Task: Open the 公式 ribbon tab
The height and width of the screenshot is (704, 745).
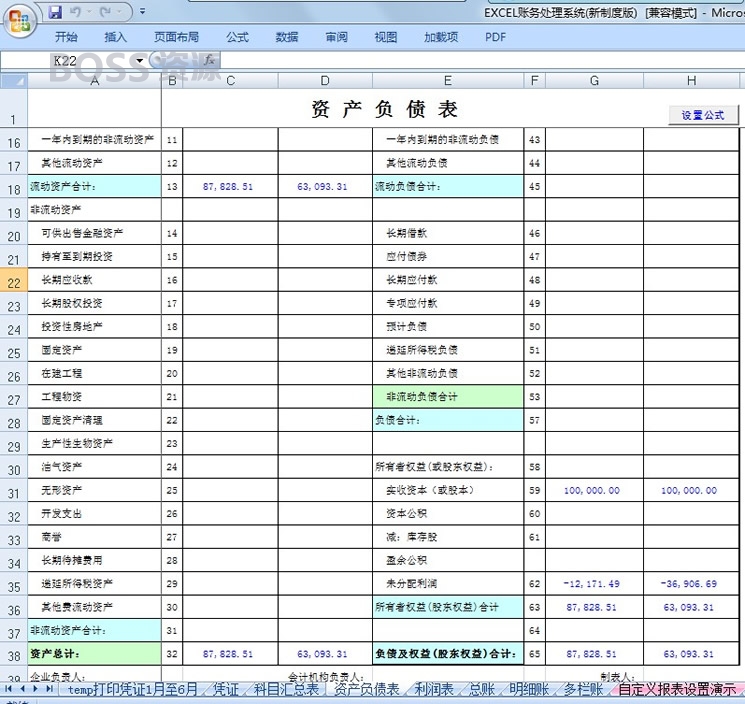Action: pos(237,37)
